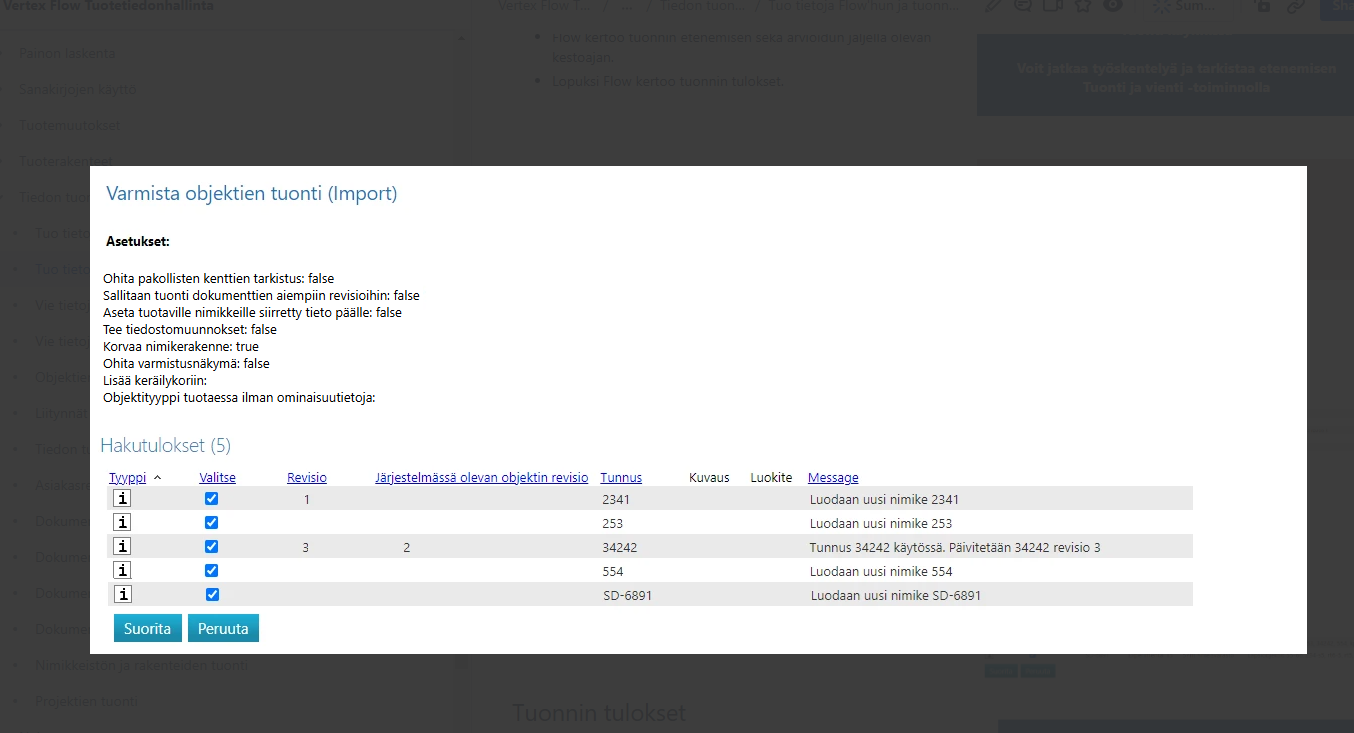Image resolution: width=1354 pixels, height=733 pixels.
Task: Click the eye watch icon in top bar
Action: click(x=1112, y=5)
